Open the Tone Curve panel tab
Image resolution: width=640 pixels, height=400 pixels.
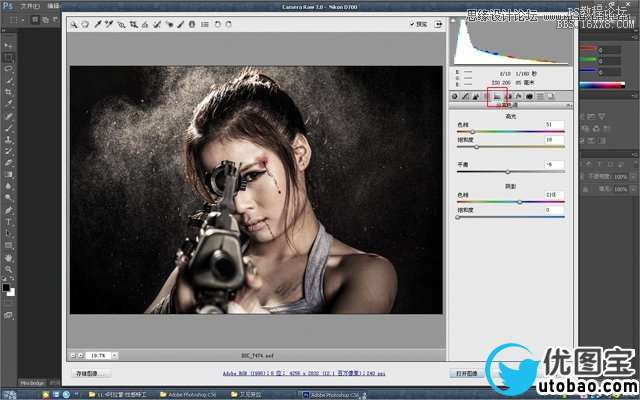[465, 96]
